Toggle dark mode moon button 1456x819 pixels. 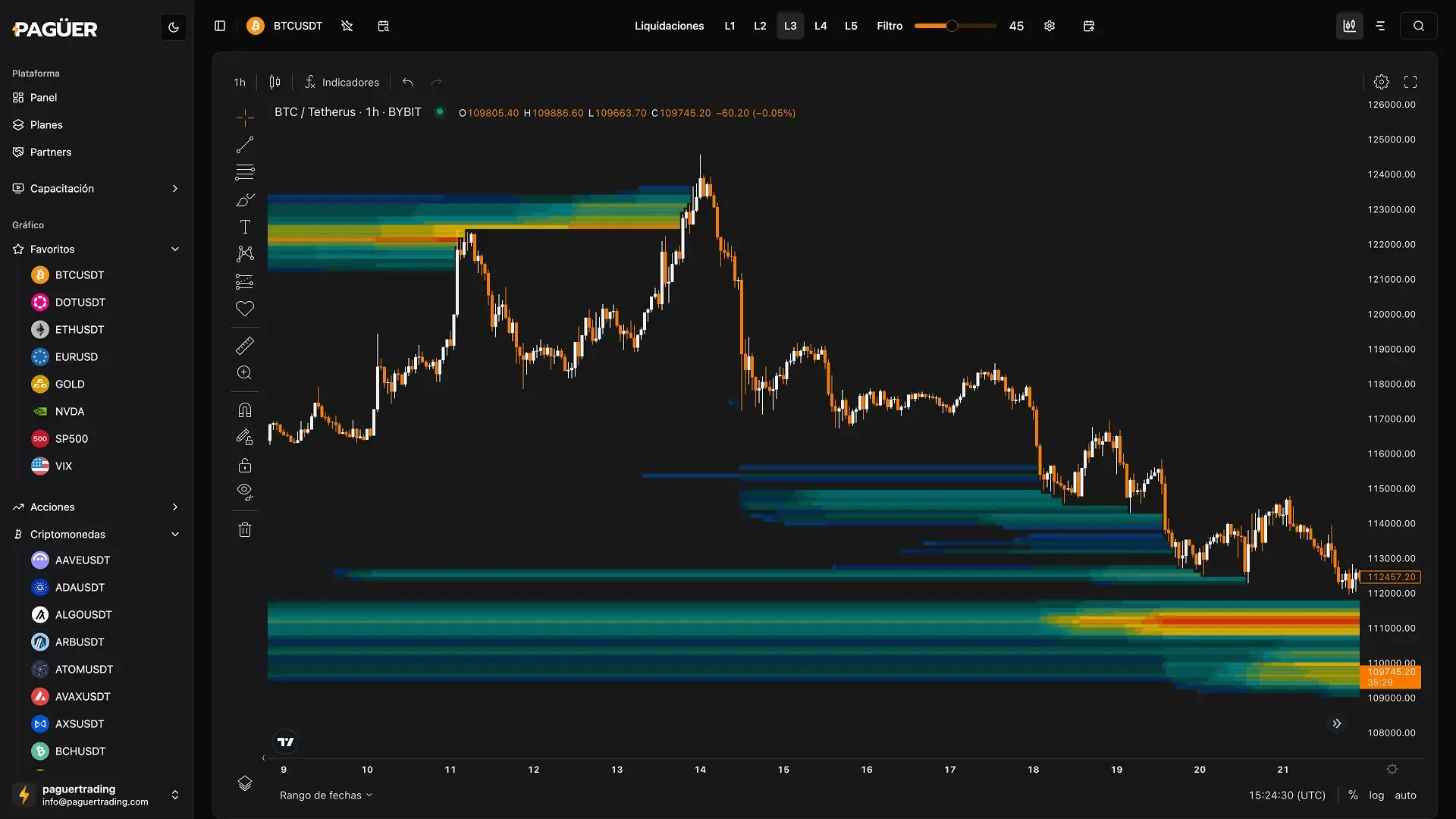tap(174, 27)
